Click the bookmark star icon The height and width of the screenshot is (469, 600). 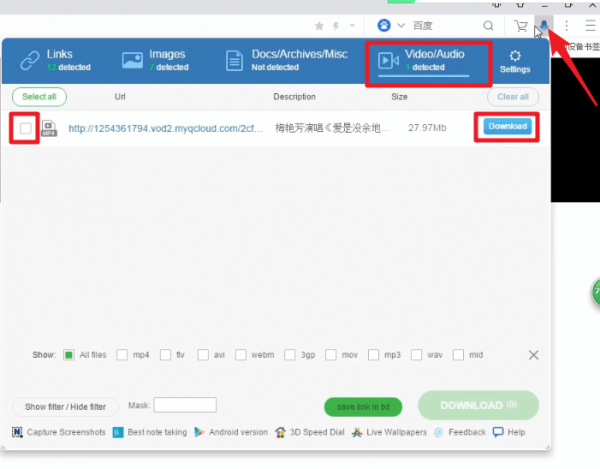pos(320,26)
